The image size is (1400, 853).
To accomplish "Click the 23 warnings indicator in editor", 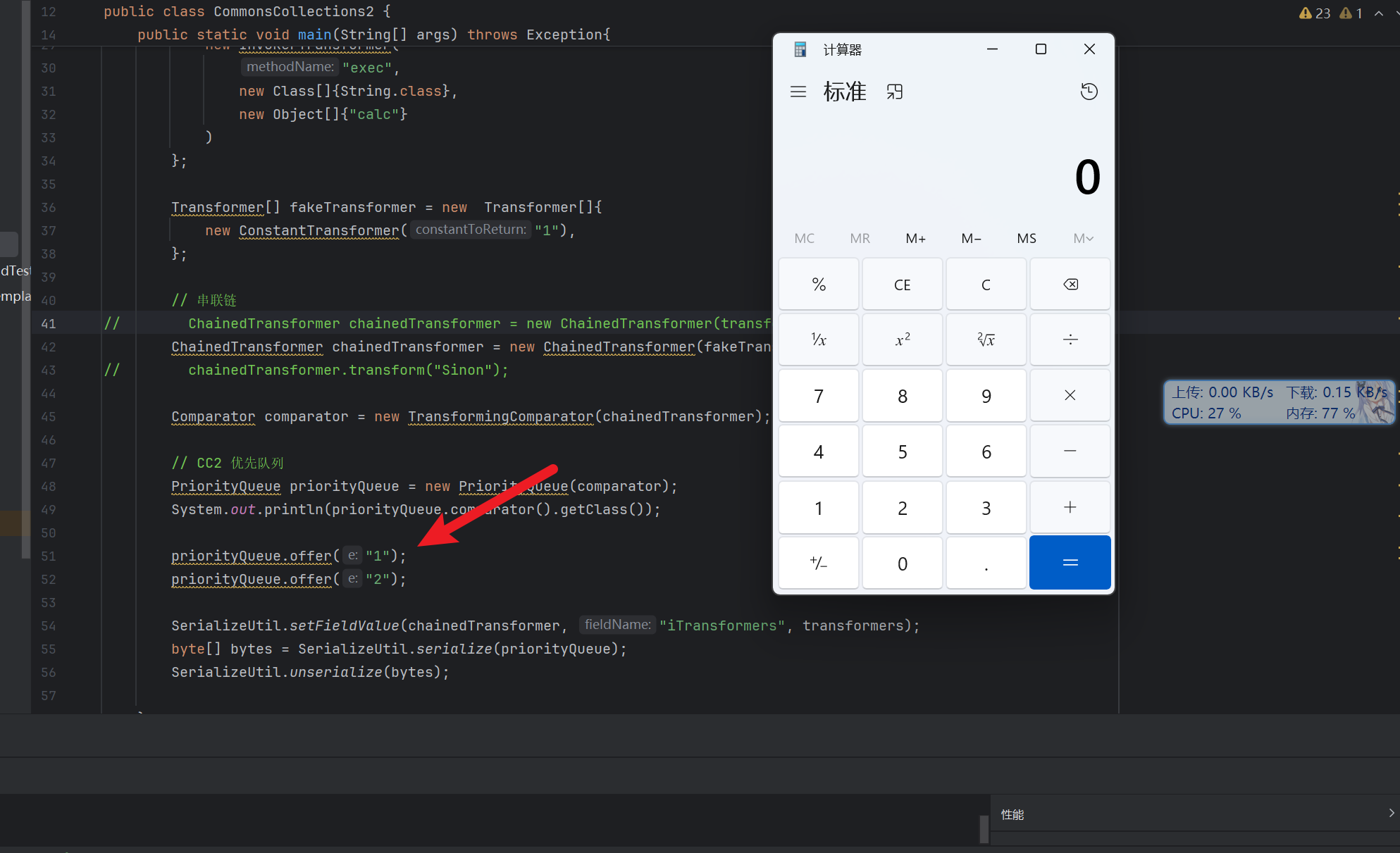I will tap(1315, 13).
